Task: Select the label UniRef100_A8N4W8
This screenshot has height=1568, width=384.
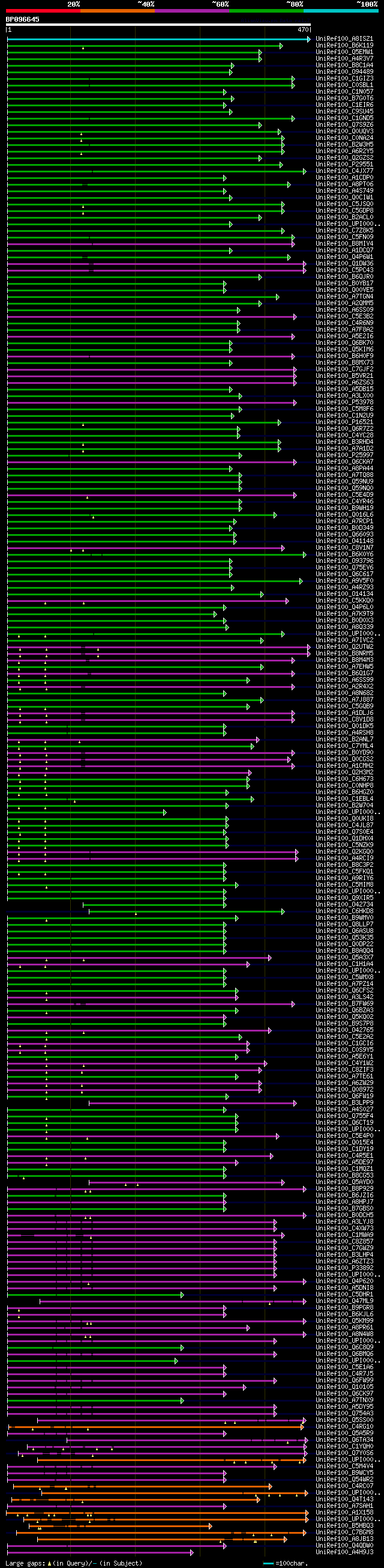Action: [344, 1334]
